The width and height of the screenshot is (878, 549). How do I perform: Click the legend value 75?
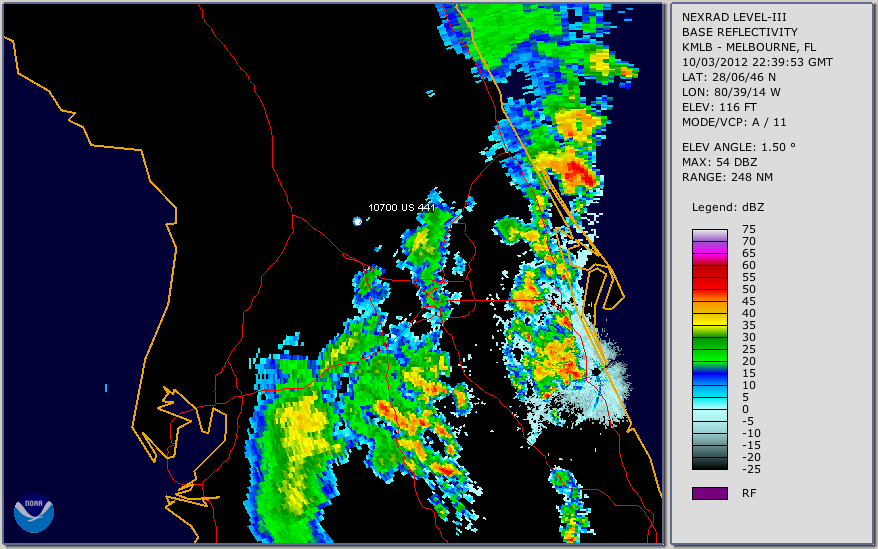[x=749, y=229]
